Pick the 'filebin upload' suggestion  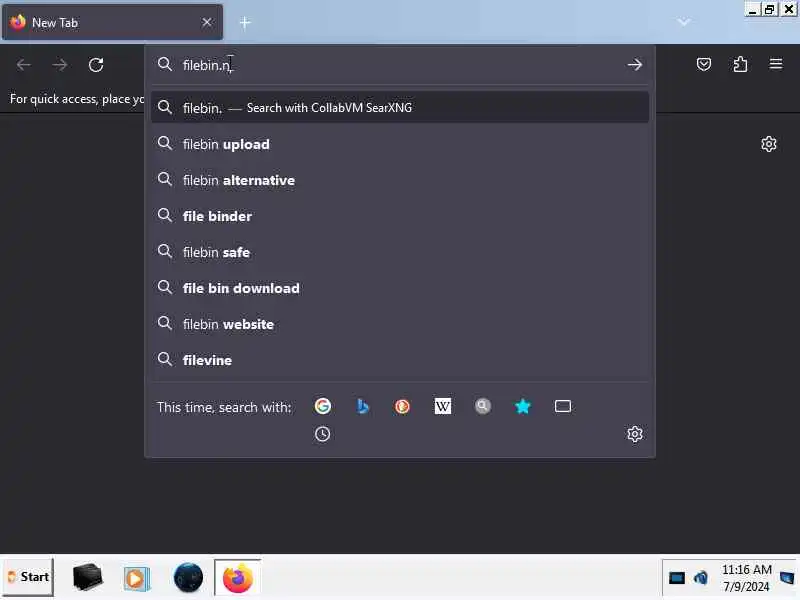(x=399, y=144)
